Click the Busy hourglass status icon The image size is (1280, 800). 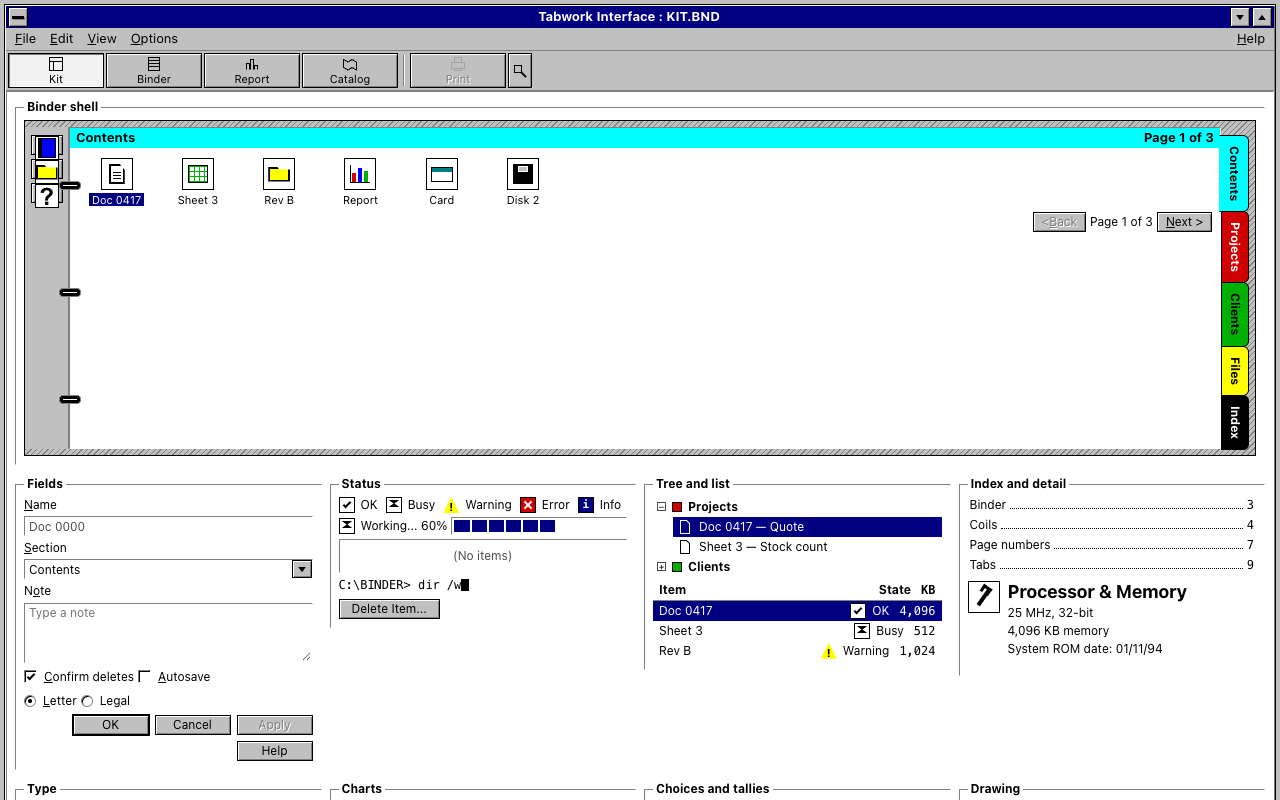(394, 505)
